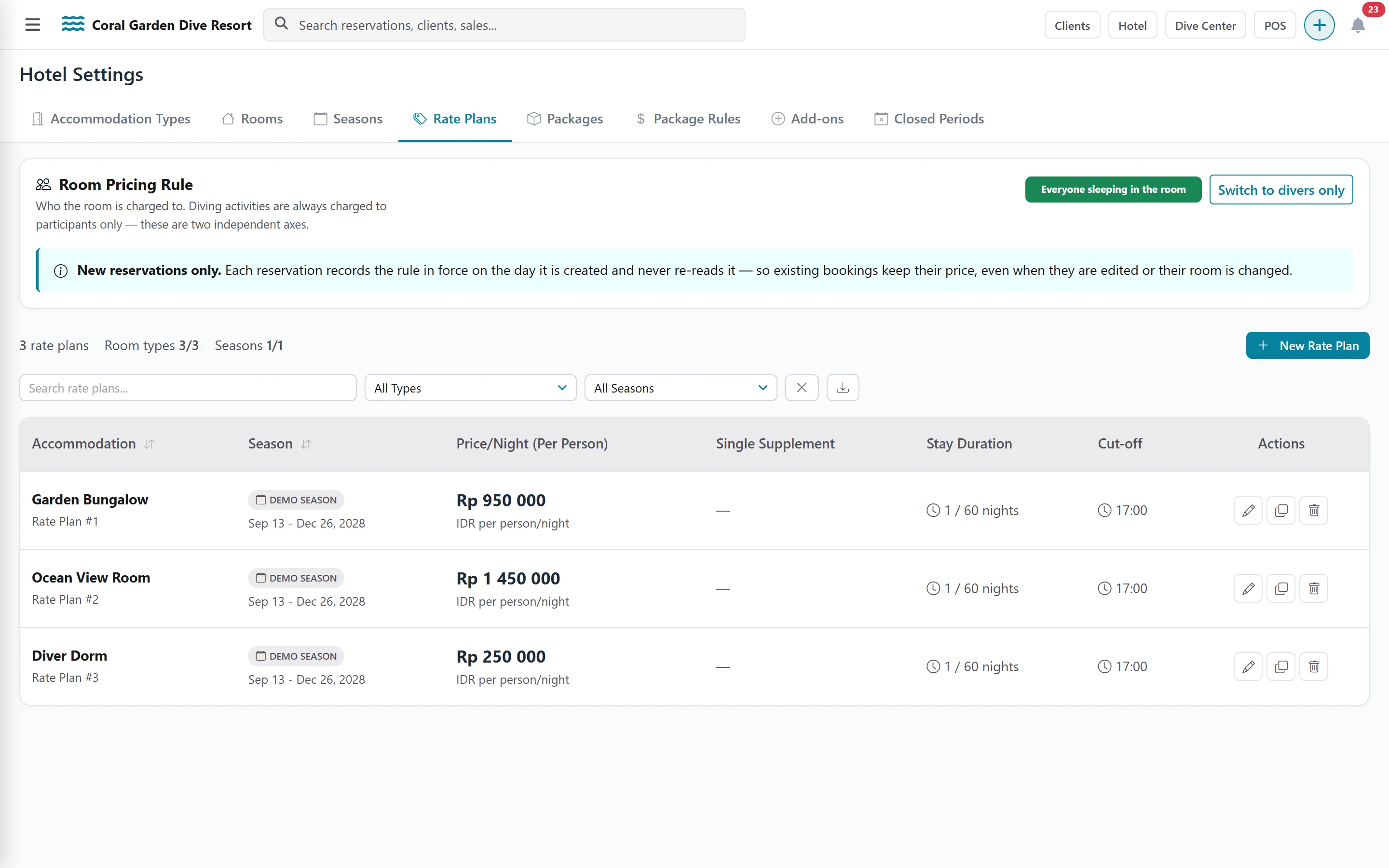Open the Closed Periods tab
1389x868 pixels.
(x=929, y=119)
